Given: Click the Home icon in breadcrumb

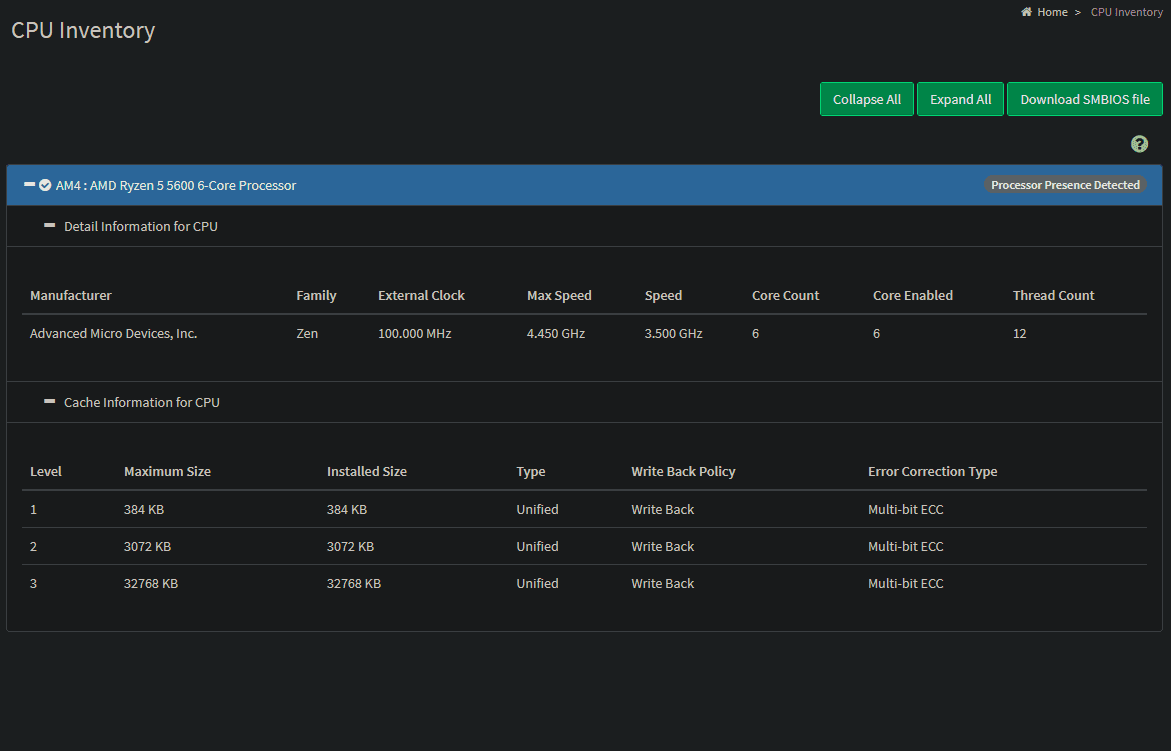Looking at the screenshot, I should tap(1027, 12).
